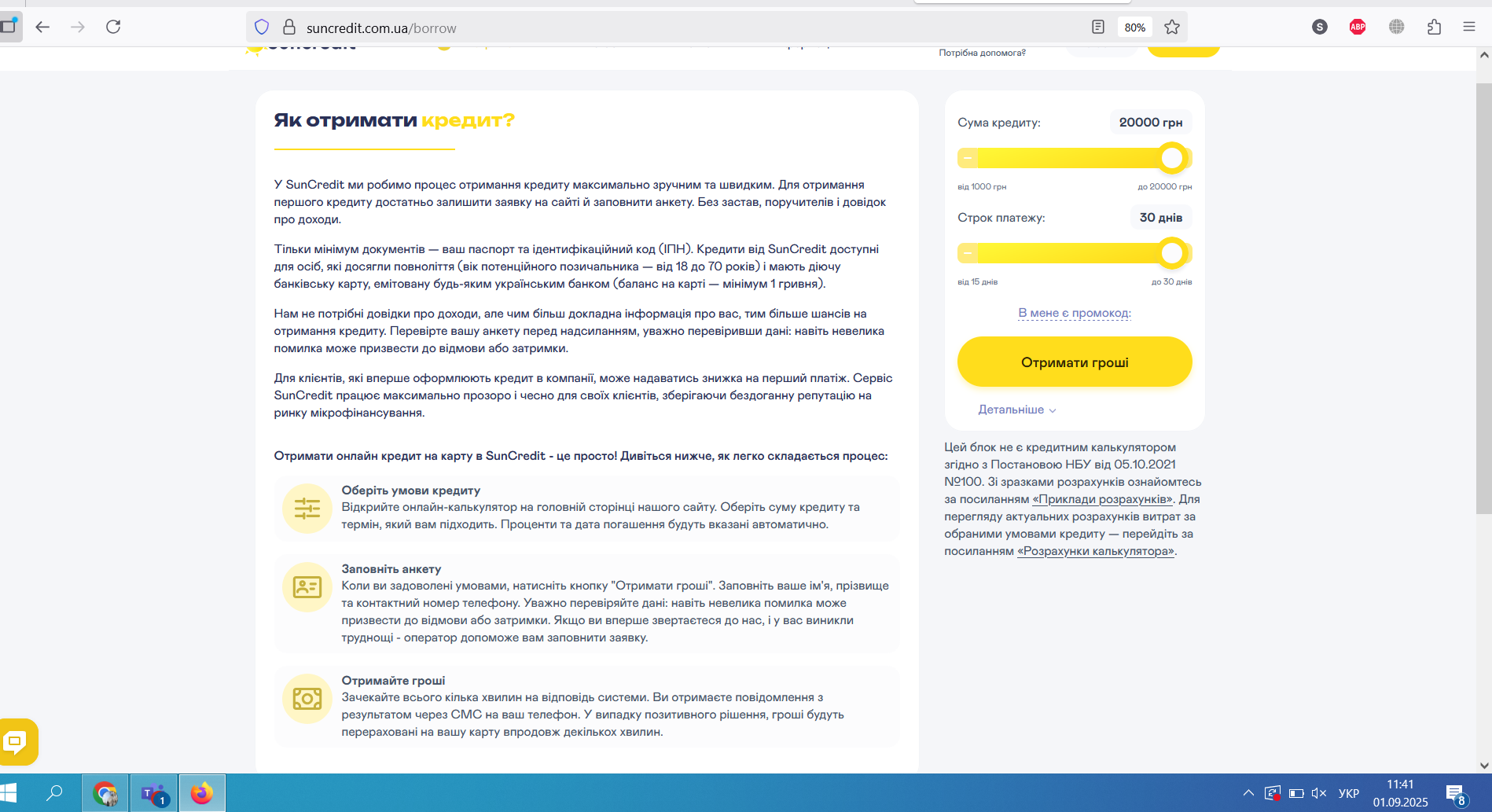The width and height of the screenshot is (1492, 812).
Task: Click the battery tray icon
Action: point(1296,793)
